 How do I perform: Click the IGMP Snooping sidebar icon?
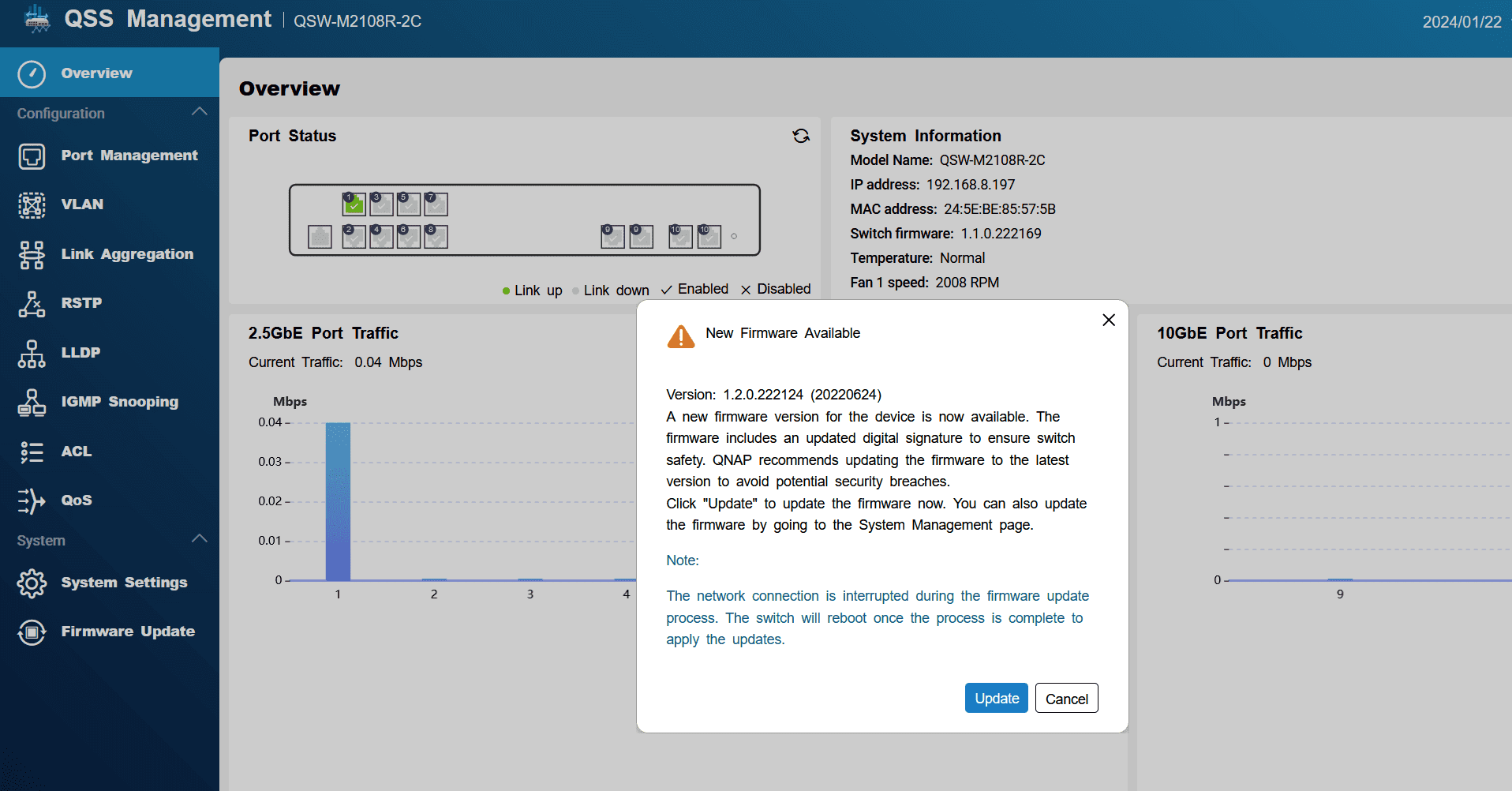(x=32, y=402)
